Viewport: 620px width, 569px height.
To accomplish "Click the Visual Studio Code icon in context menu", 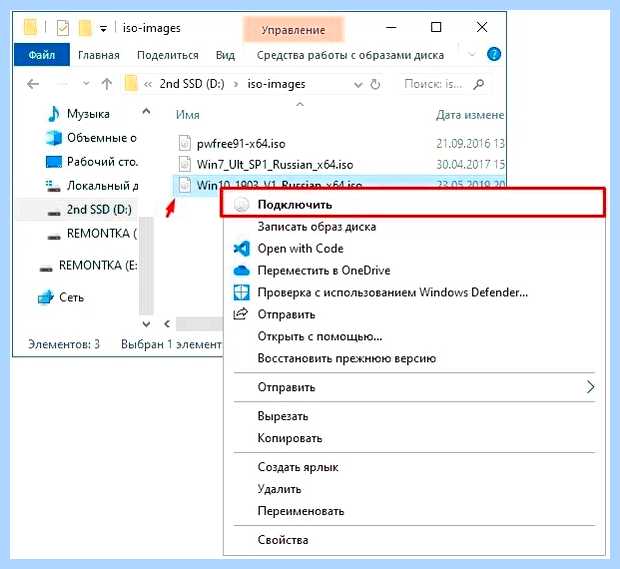I will (x=242, y=249).
